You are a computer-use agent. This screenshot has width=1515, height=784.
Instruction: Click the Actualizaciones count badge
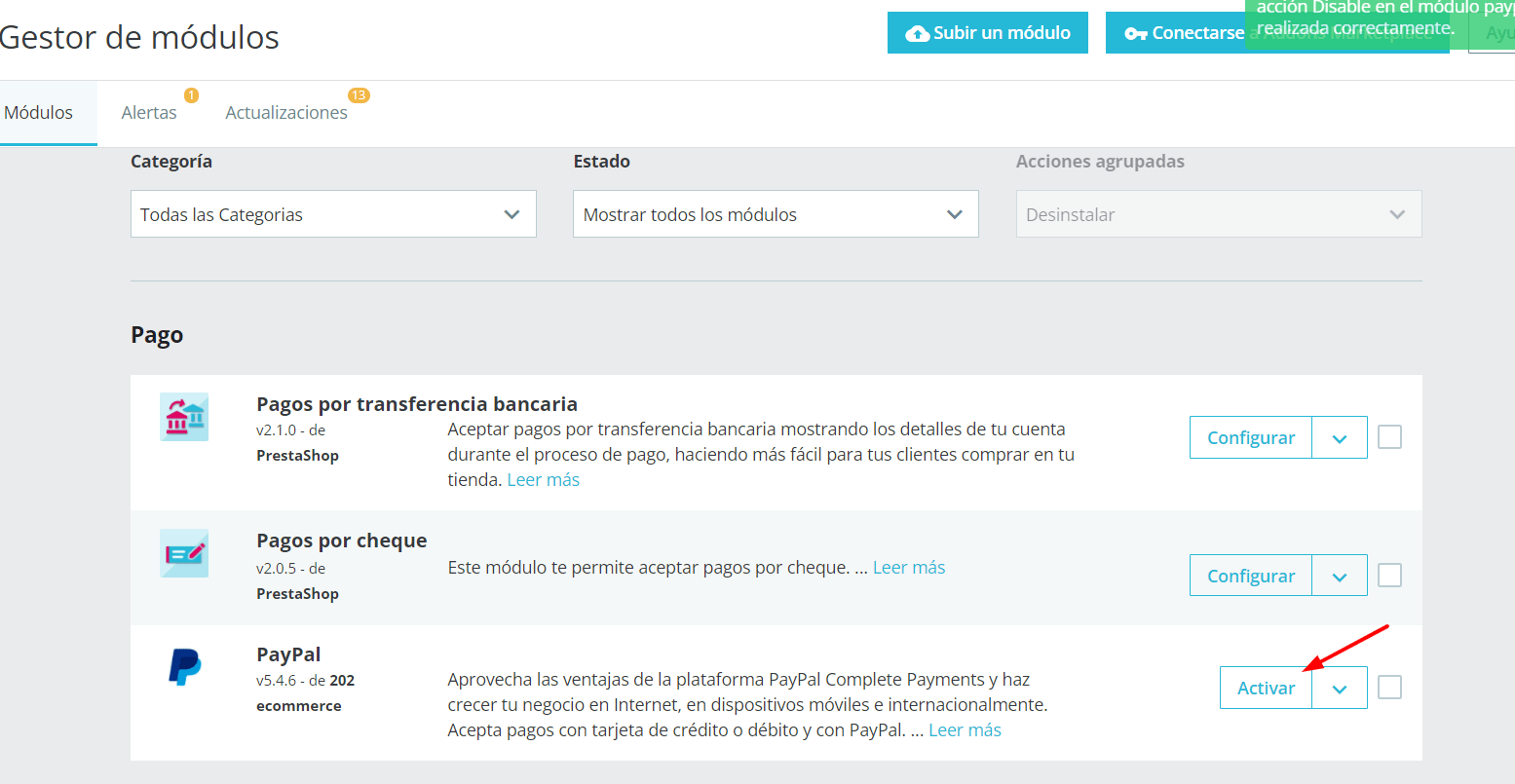359,95
